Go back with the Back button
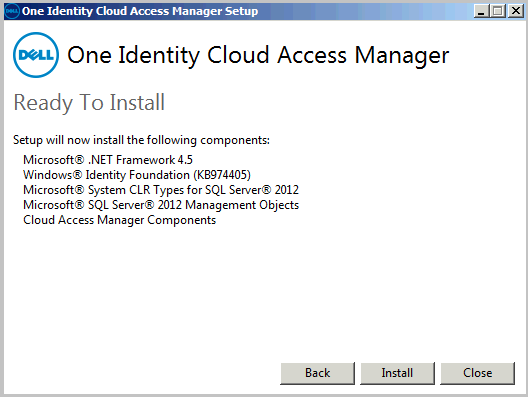The height and width of the screenshot is (397, 528). 317,373
